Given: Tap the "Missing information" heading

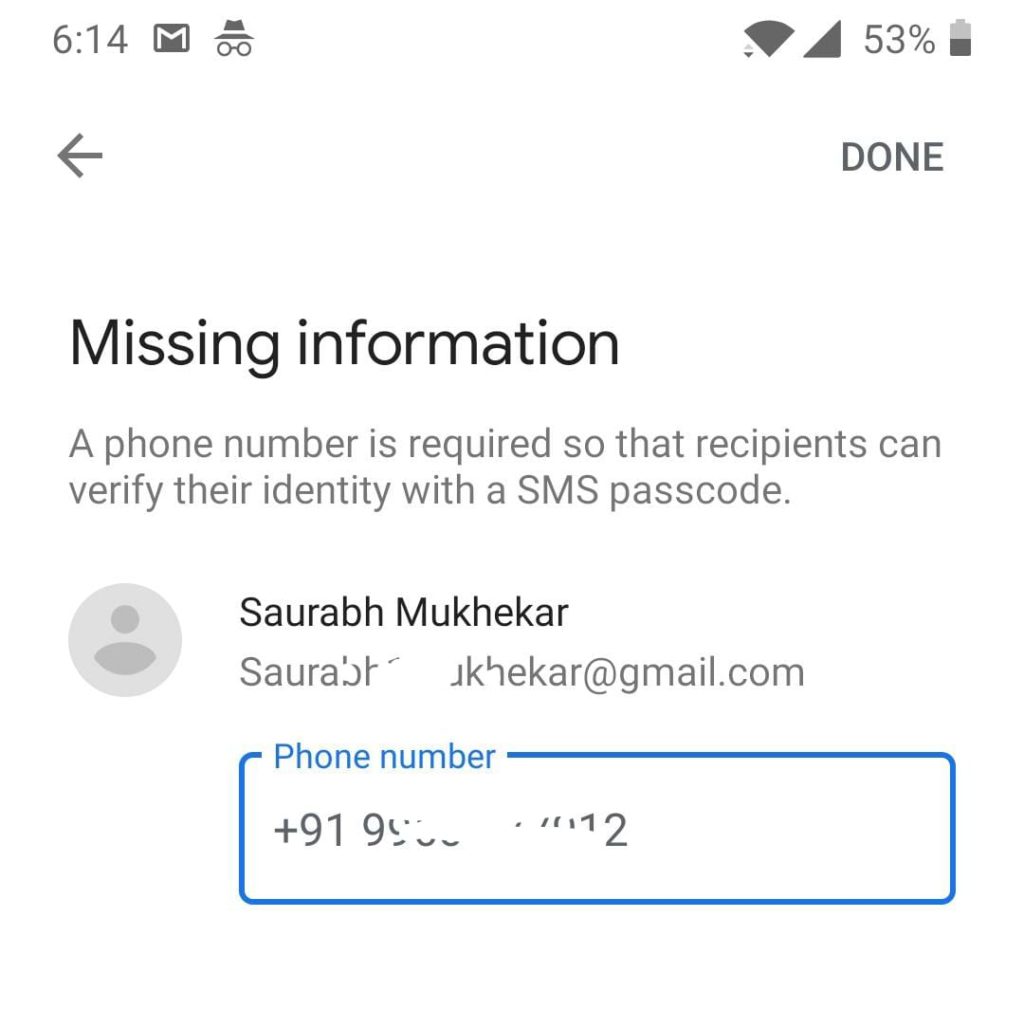Looking at the screenshot, I should pyautogui.click(x=345, y=343).
